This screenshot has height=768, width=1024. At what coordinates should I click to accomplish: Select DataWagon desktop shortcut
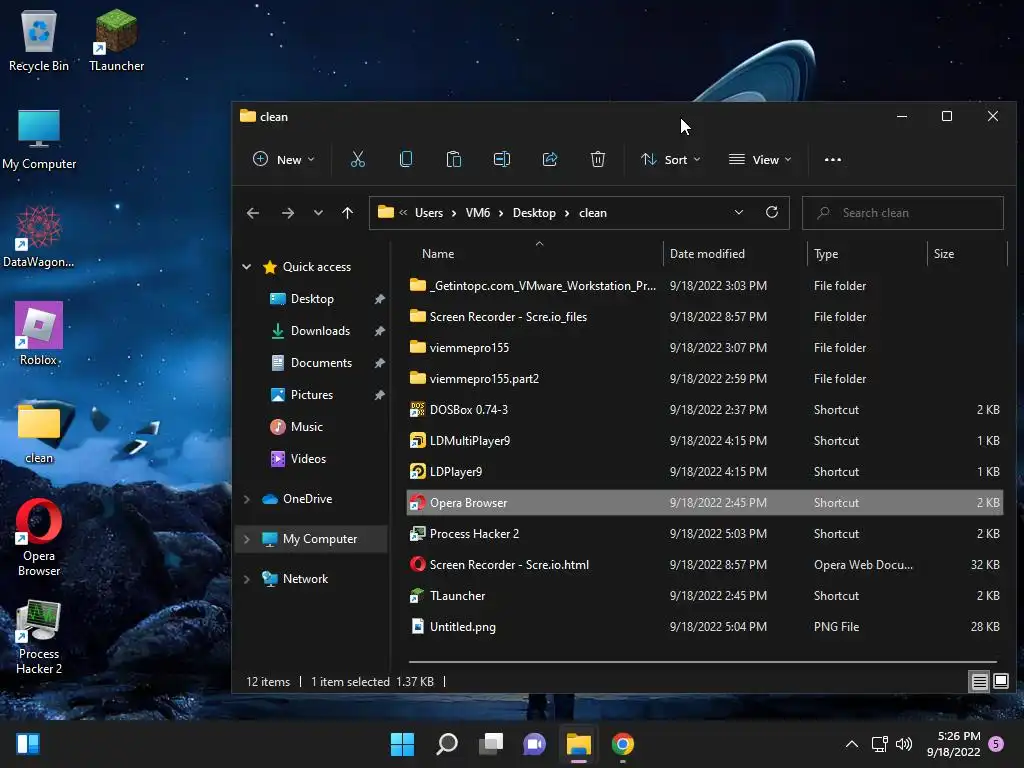point(39,236)
